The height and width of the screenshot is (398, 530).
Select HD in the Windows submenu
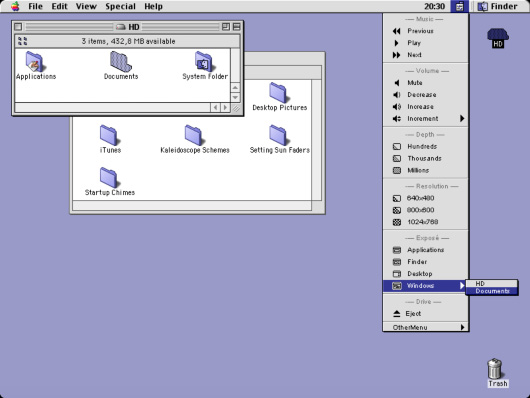(x=492, y=283)
